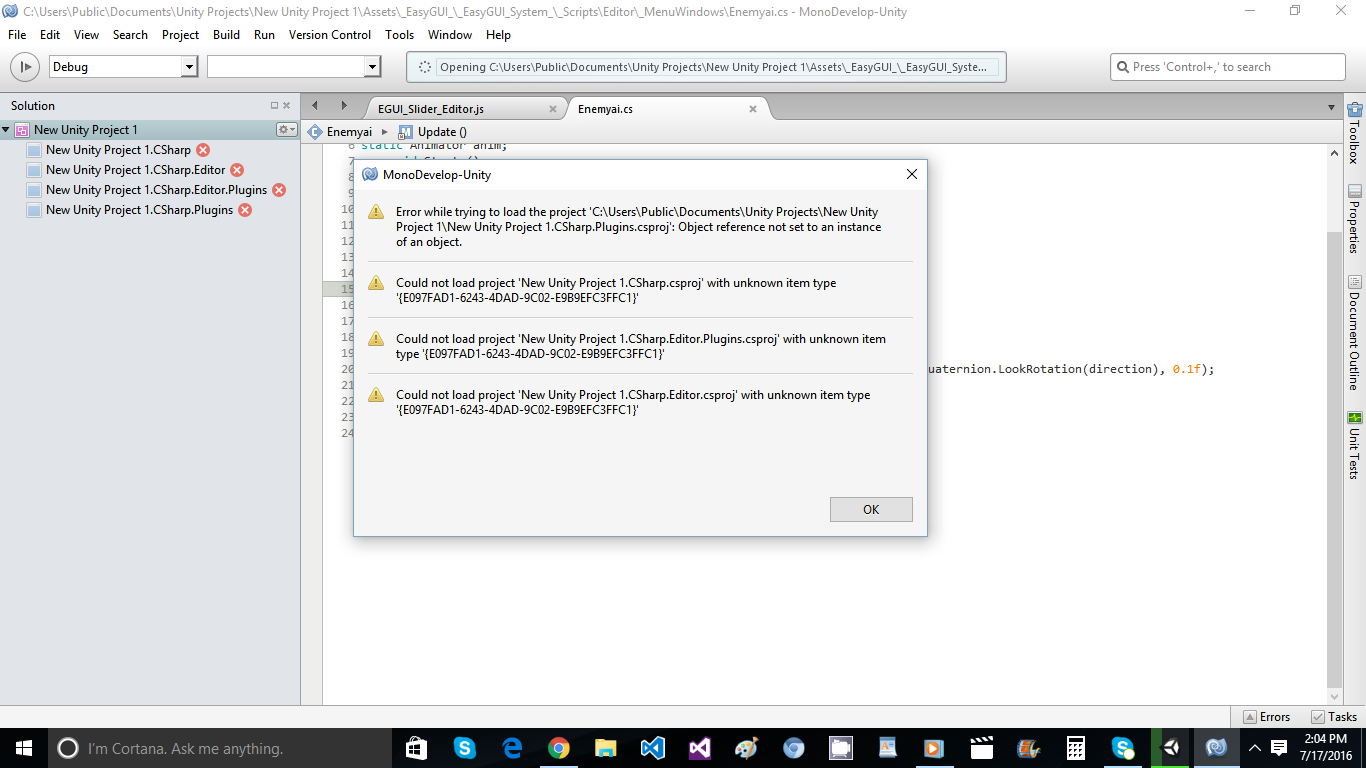Screen dimensions: 1366x768
Task: Close the EGUI_Slider_Editor.js tab
Action: tap(554, 109)
